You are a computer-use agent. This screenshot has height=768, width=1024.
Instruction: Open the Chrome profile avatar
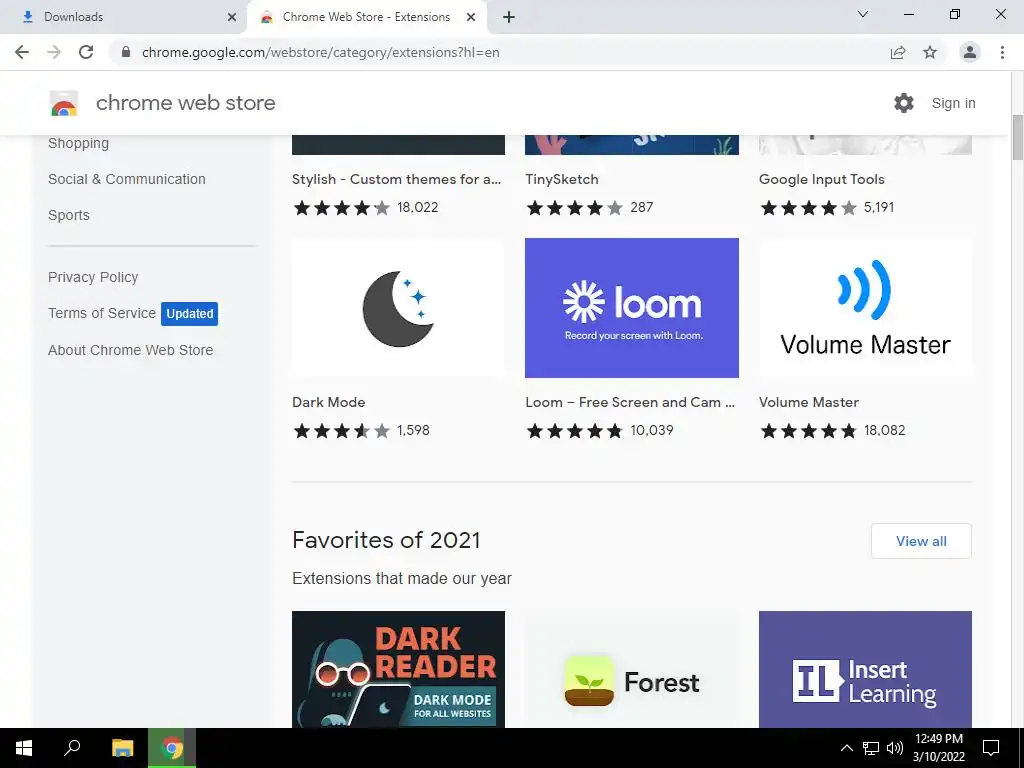970,52
